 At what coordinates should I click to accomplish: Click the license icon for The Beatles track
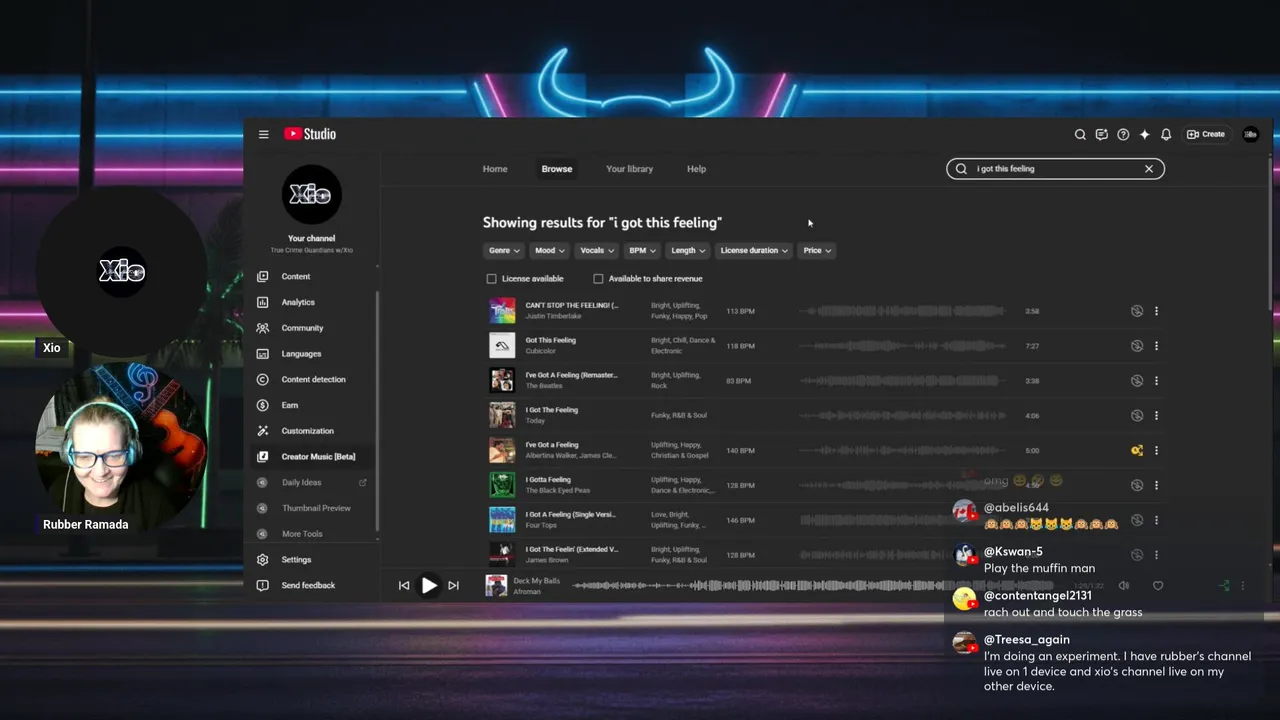point(1137,381)
